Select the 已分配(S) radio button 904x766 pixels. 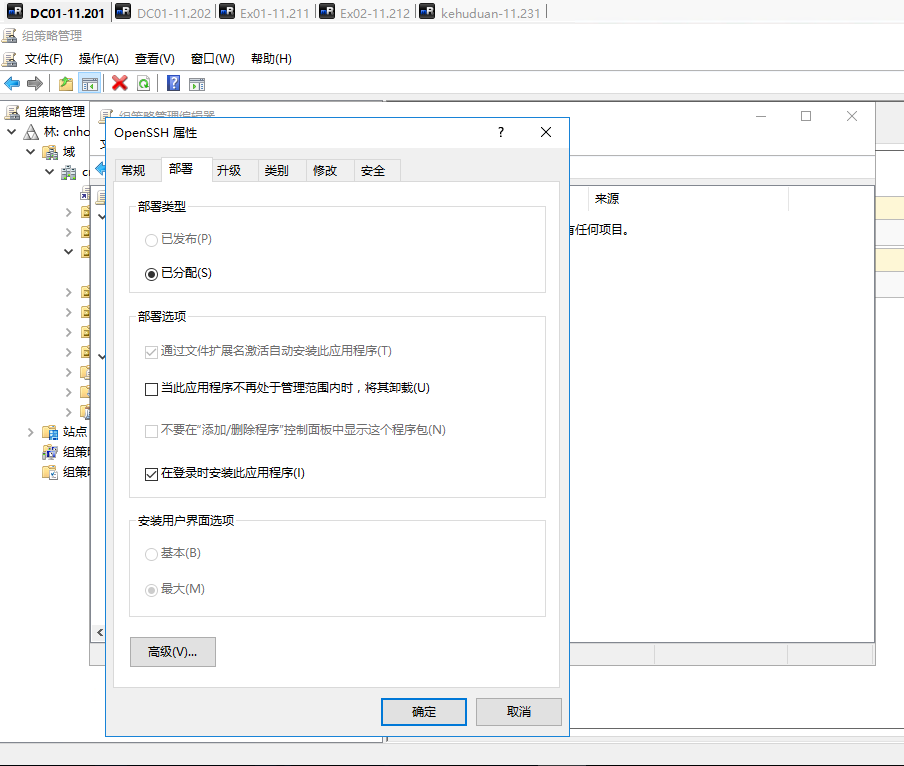click(151, 274)
